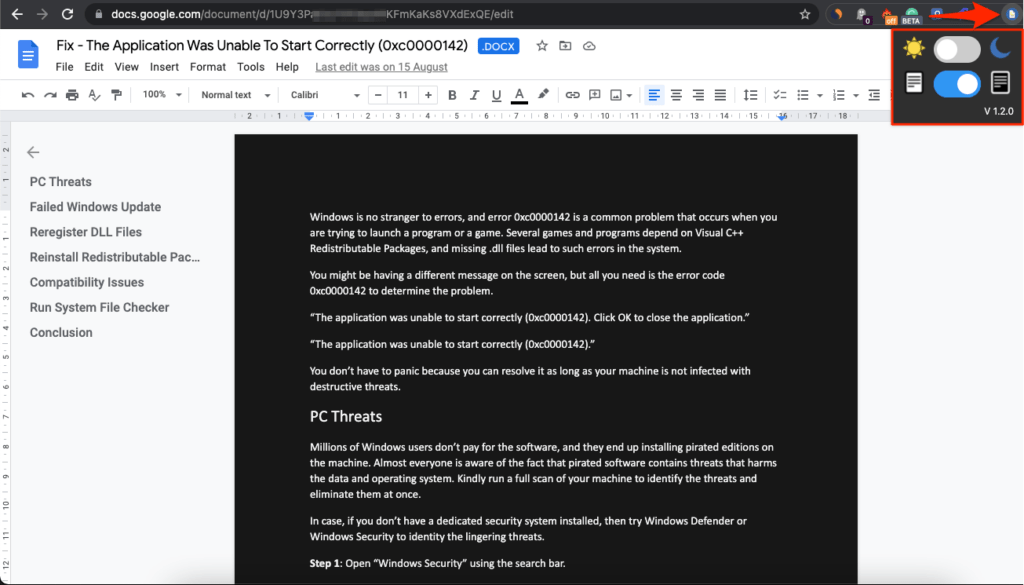Open the Tools menu

(x=250, y=66)
